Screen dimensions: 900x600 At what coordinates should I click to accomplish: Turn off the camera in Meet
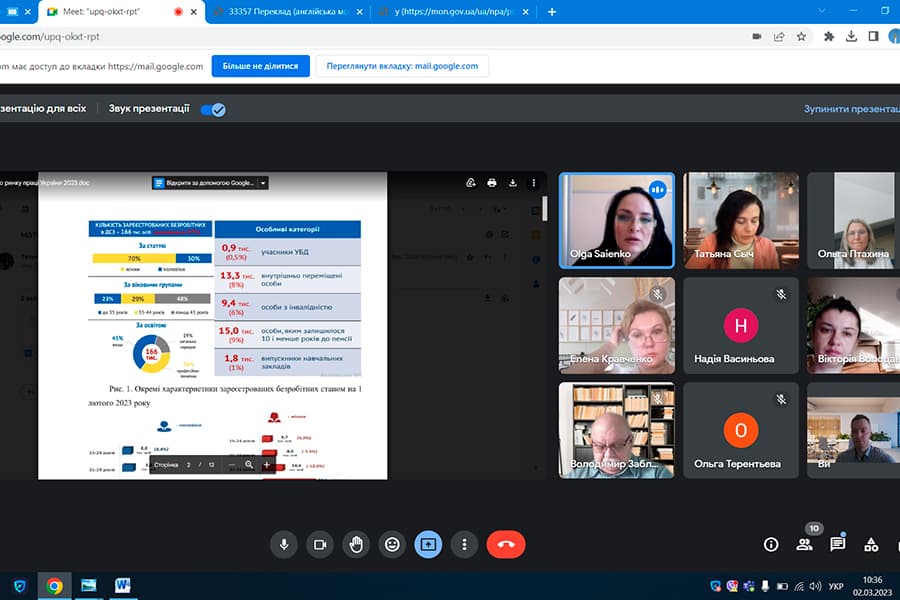pos(320,544)
